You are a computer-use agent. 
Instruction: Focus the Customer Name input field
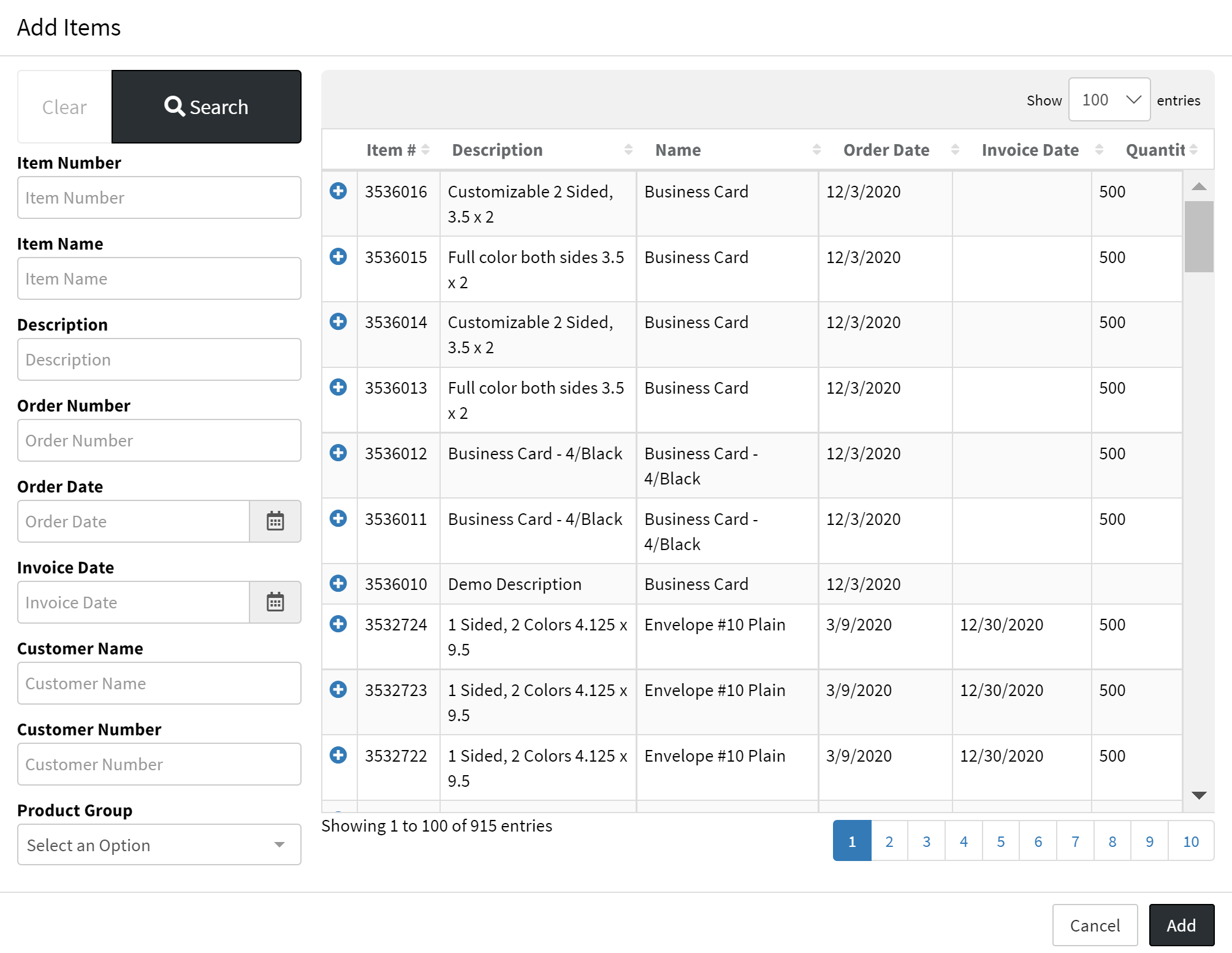[159, 683]
